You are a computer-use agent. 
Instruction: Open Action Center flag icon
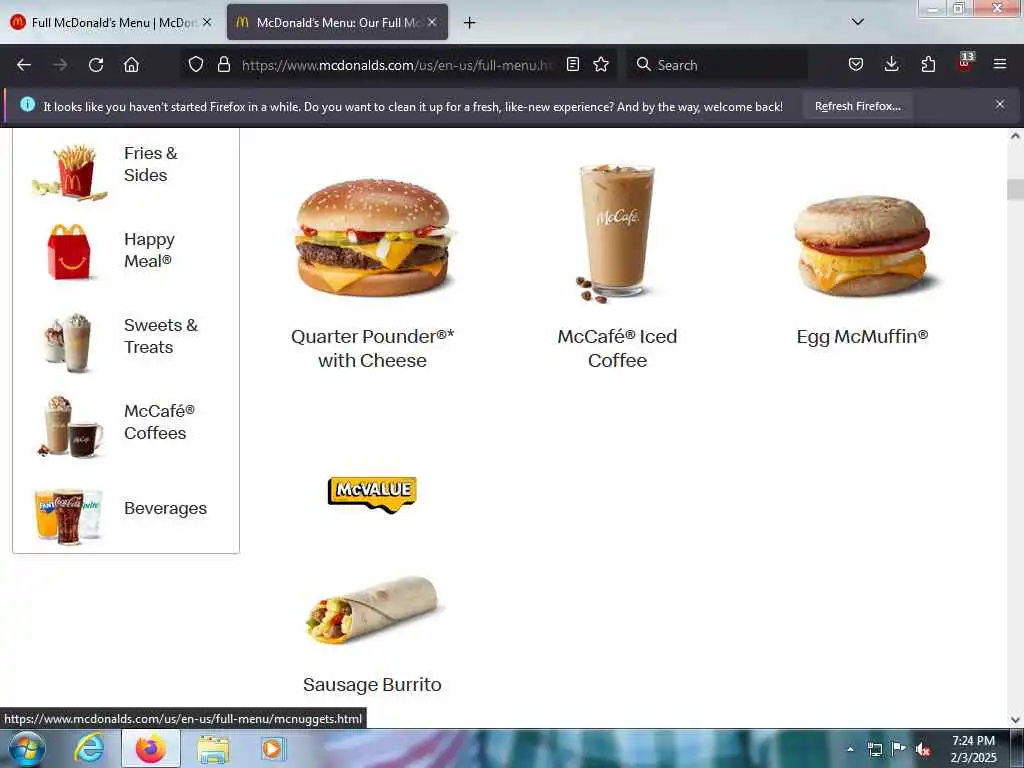pyautogui.click(x=899, y=749)
